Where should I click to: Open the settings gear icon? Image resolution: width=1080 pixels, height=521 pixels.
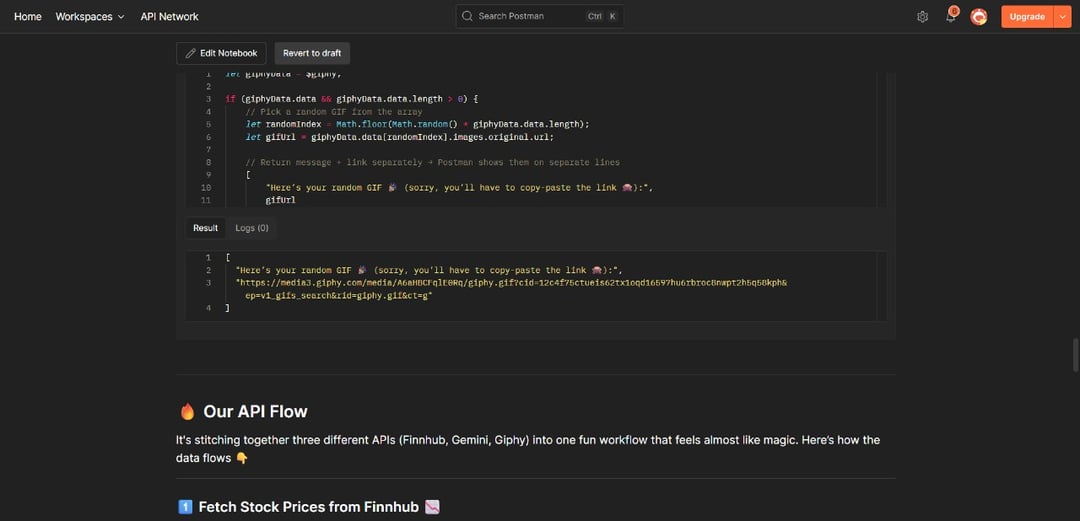[922, 17]
